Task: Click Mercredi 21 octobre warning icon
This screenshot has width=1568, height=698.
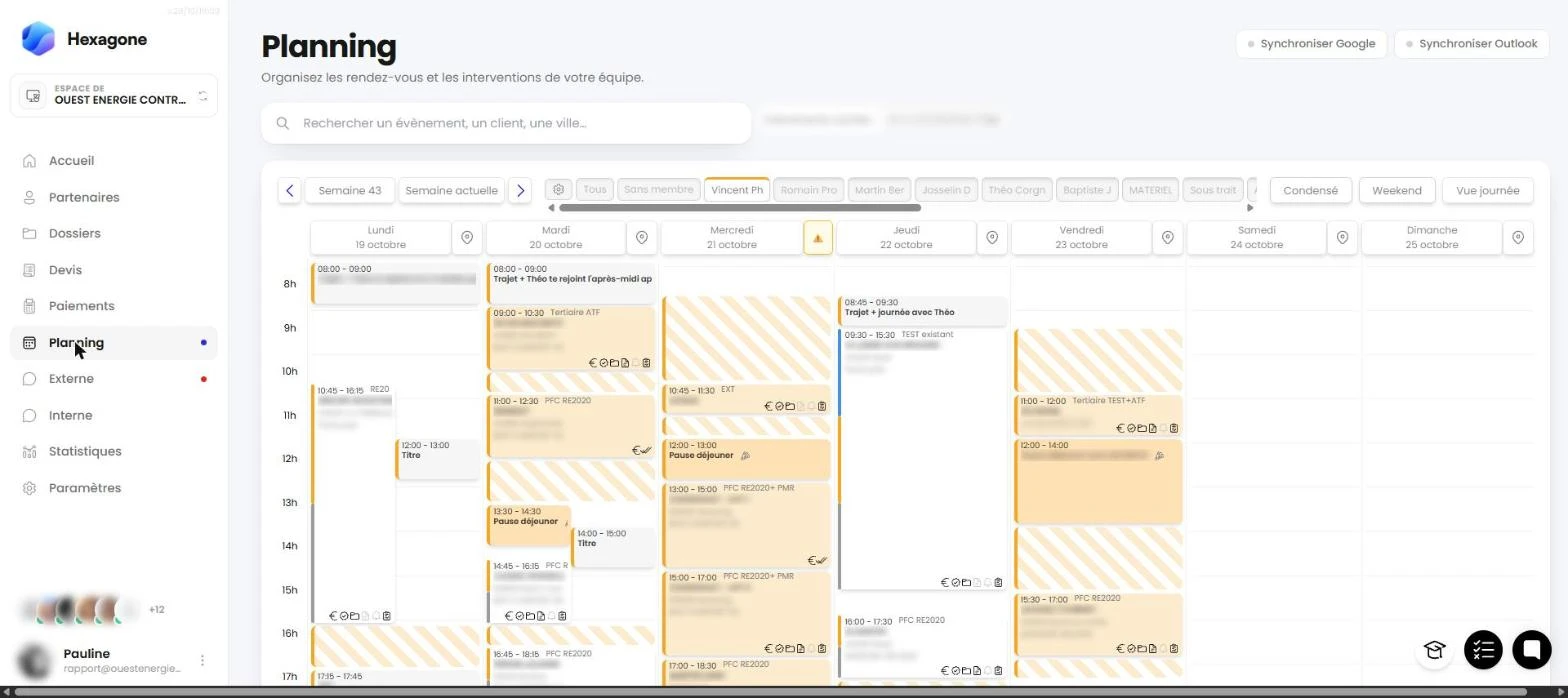Action: [818, 238]
